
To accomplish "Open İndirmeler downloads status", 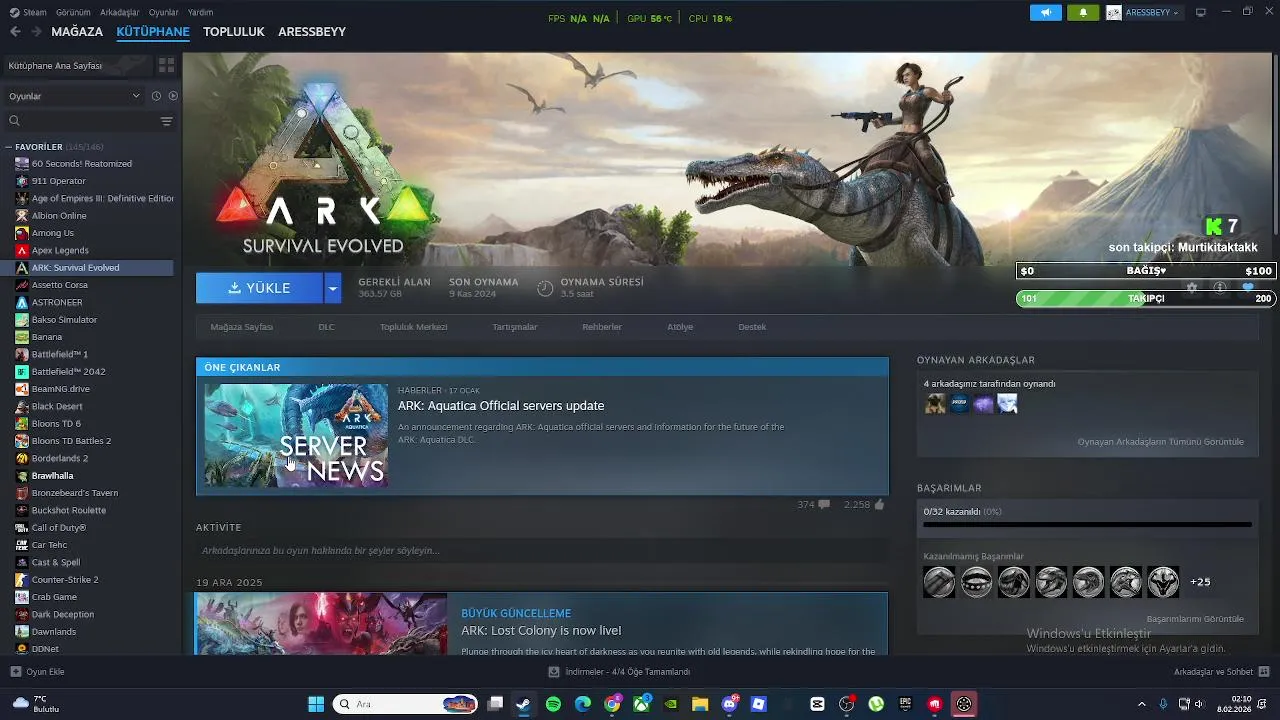I will click(x=619, y=672).
